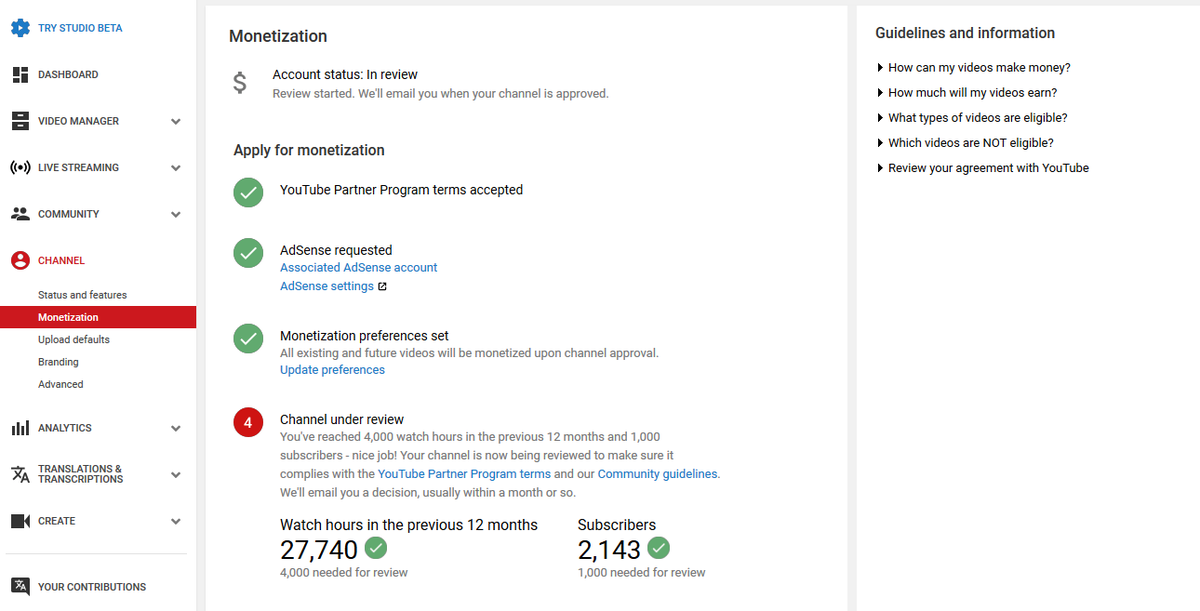Expand the Live Streaming chevron
The image size is (1200, 611).
point(176,168)
